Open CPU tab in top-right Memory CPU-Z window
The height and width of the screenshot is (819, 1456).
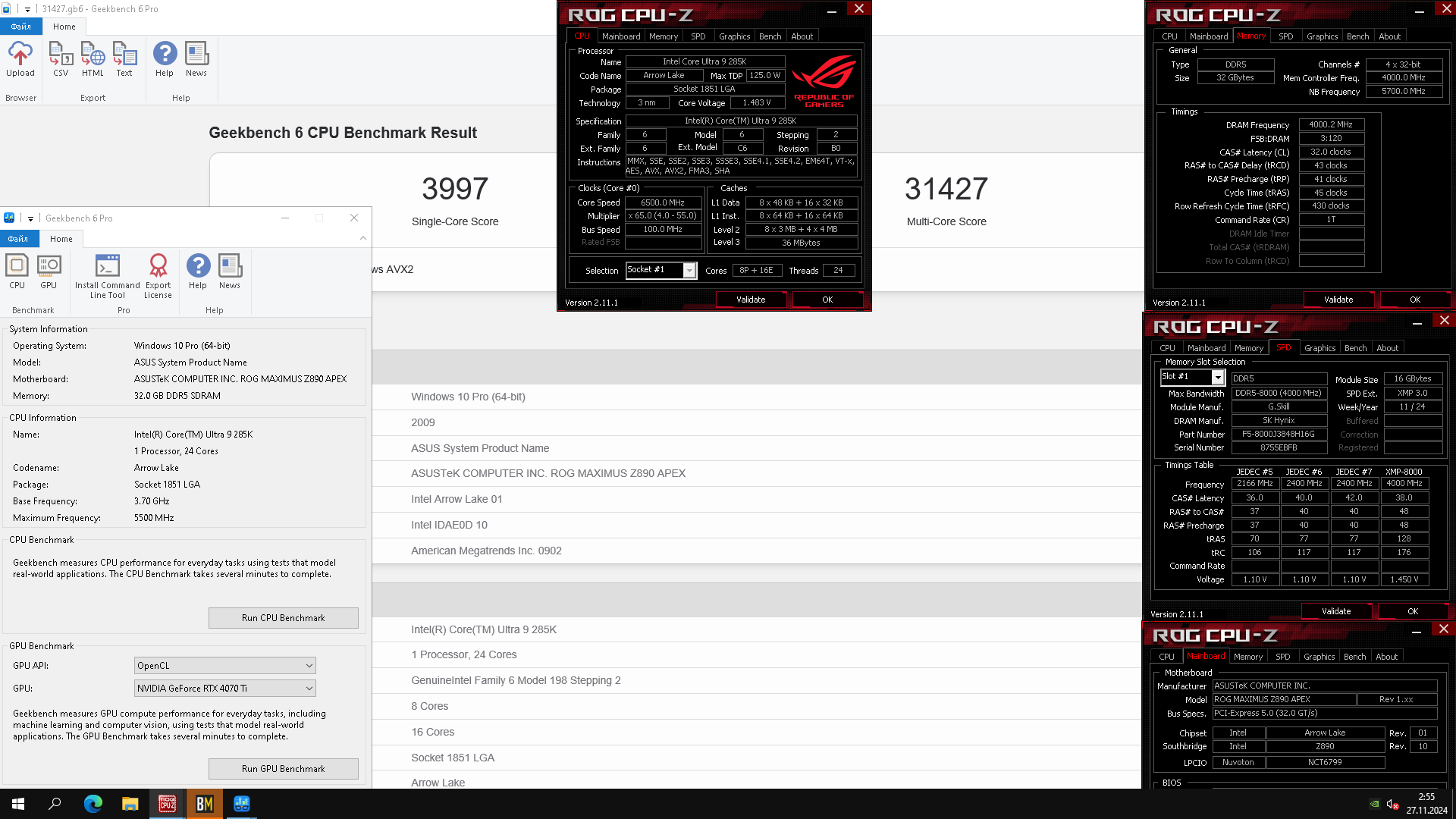tap(1170, 36)
